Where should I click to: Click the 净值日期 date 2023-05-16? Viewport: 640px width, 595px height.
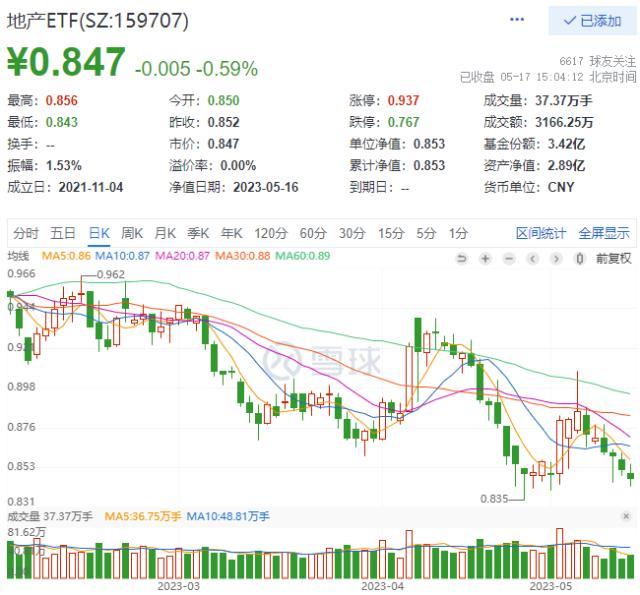tap(266, 187)
